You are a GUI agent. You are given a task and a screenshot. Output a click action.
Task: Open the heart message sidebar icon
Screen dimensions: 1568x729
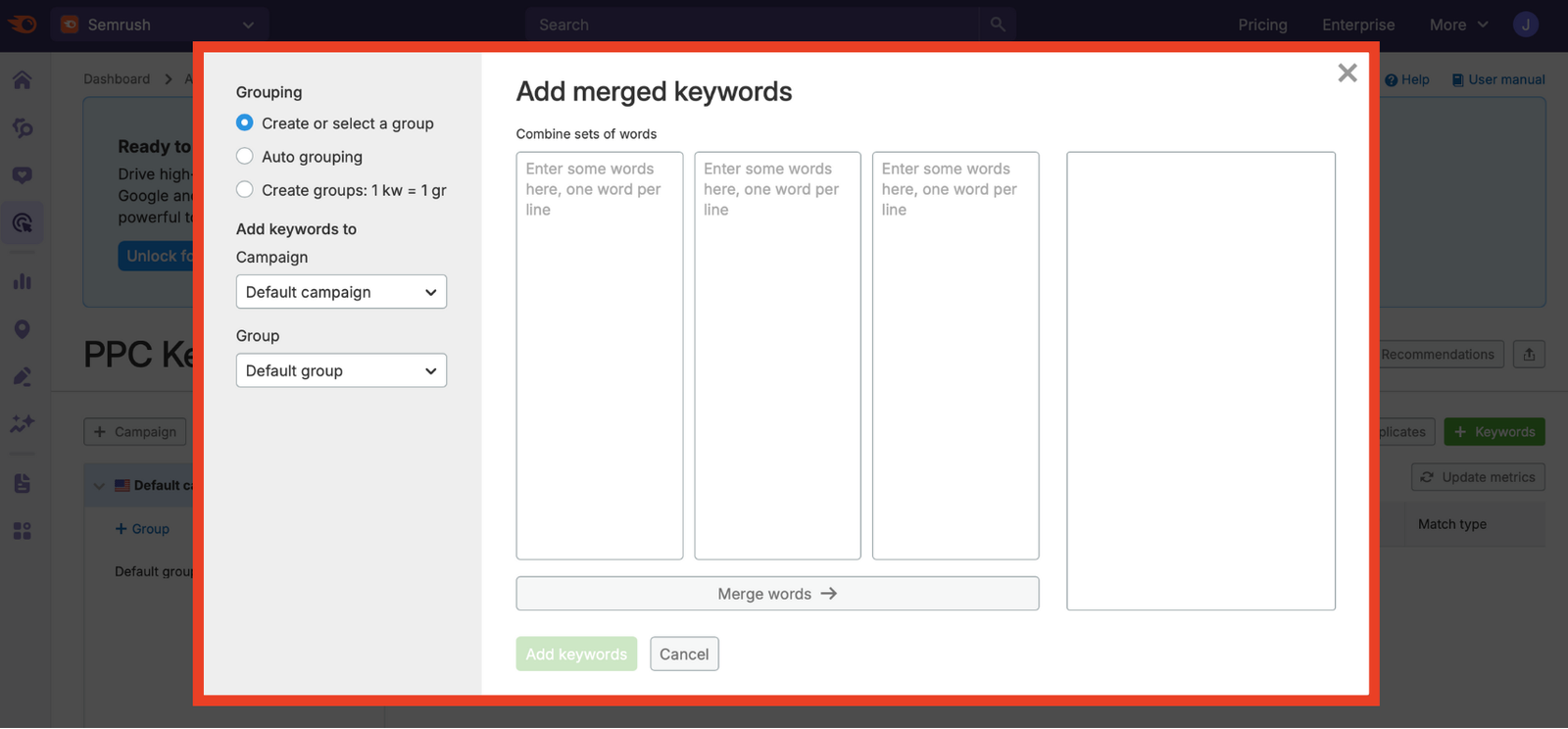23,175
